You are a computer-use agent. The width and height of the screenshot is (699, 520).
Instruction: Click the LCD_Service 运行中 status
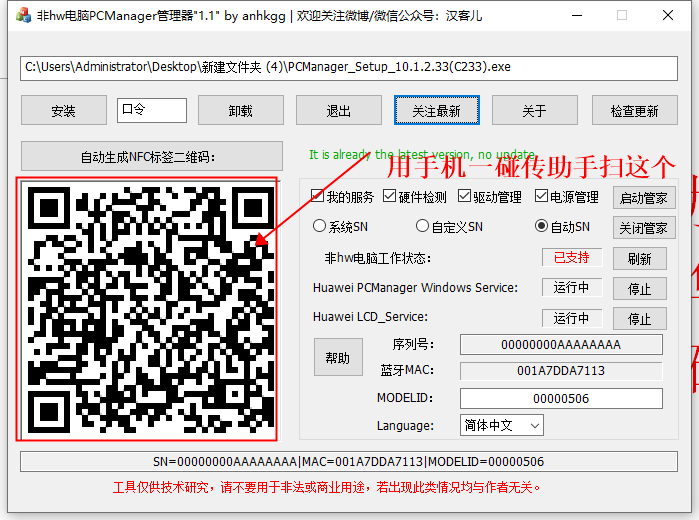tap(572, 318)
